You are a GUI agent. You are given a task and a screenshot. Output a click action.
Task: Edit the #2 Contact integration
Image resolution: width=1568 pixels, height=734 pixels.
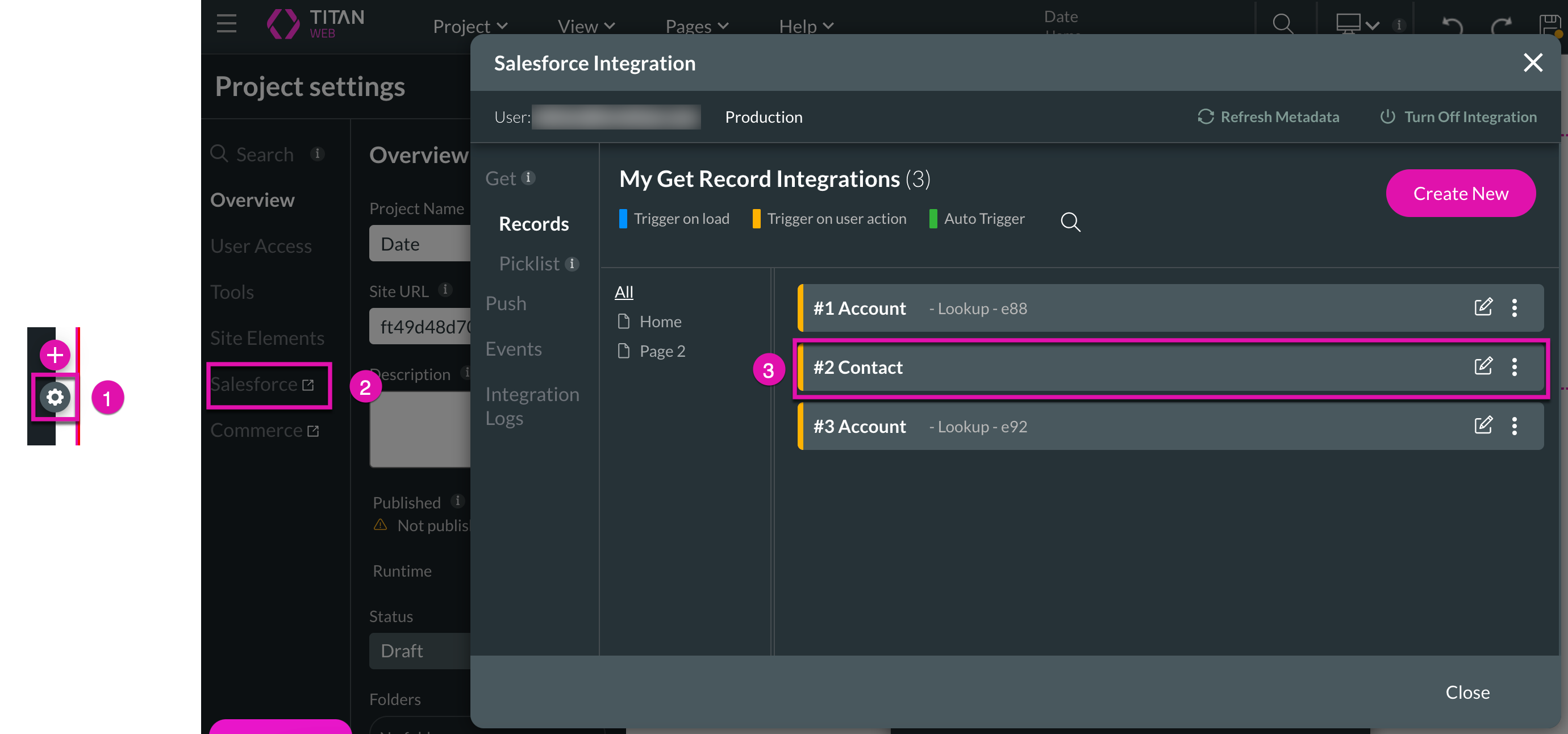[x=1483, y=366]
